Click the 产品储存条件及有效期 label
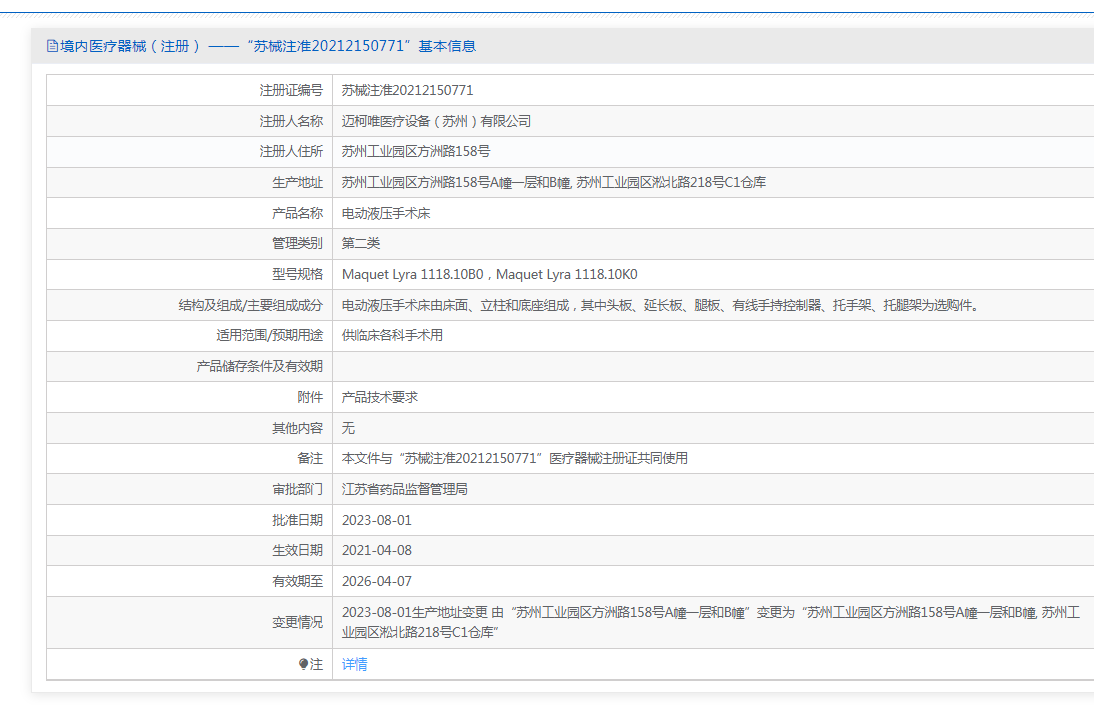The height and width of the screenshot is (705, 1094). pos(260,366)
